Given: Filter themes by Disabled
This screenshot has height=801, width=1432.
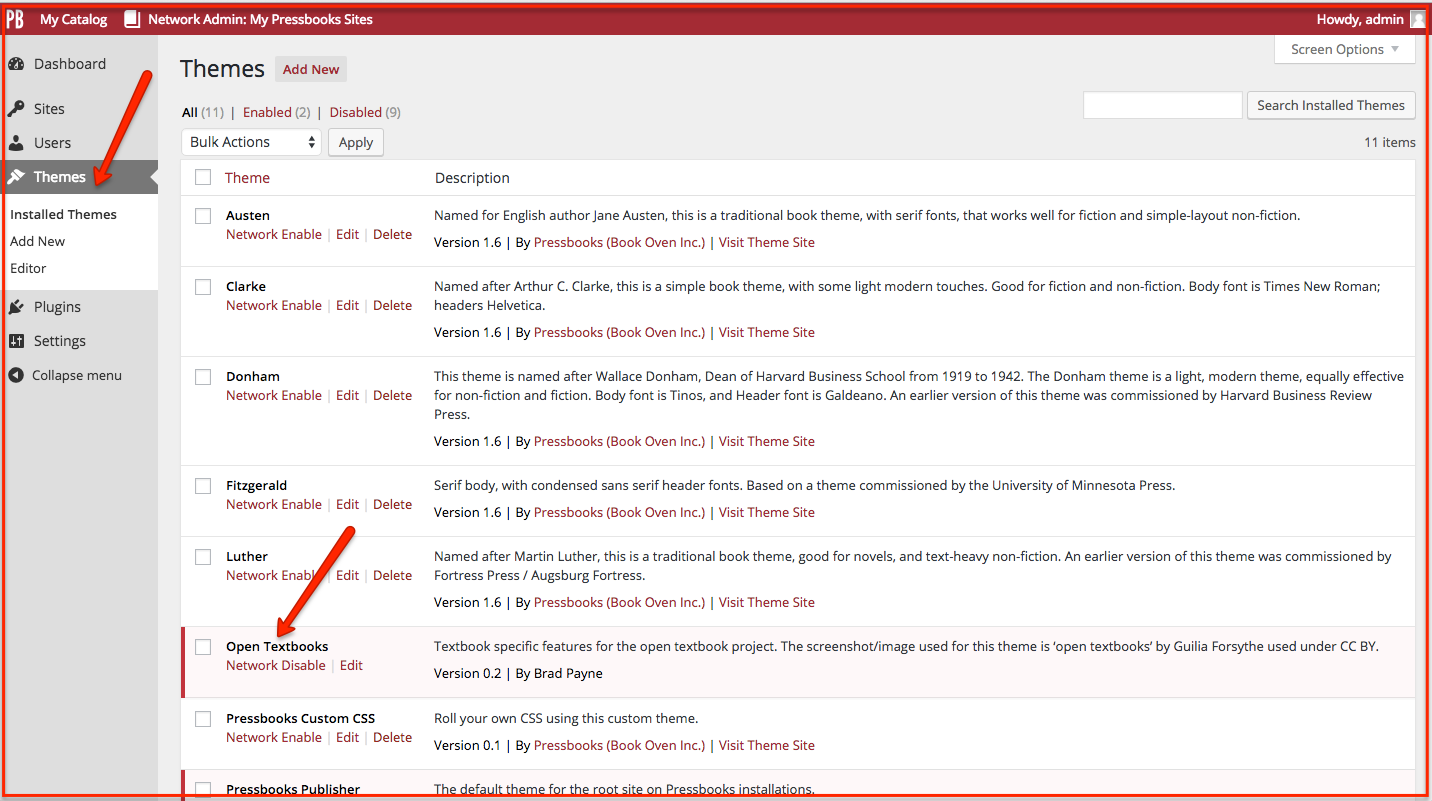Looking at the screenshot, I should point(356,112).
